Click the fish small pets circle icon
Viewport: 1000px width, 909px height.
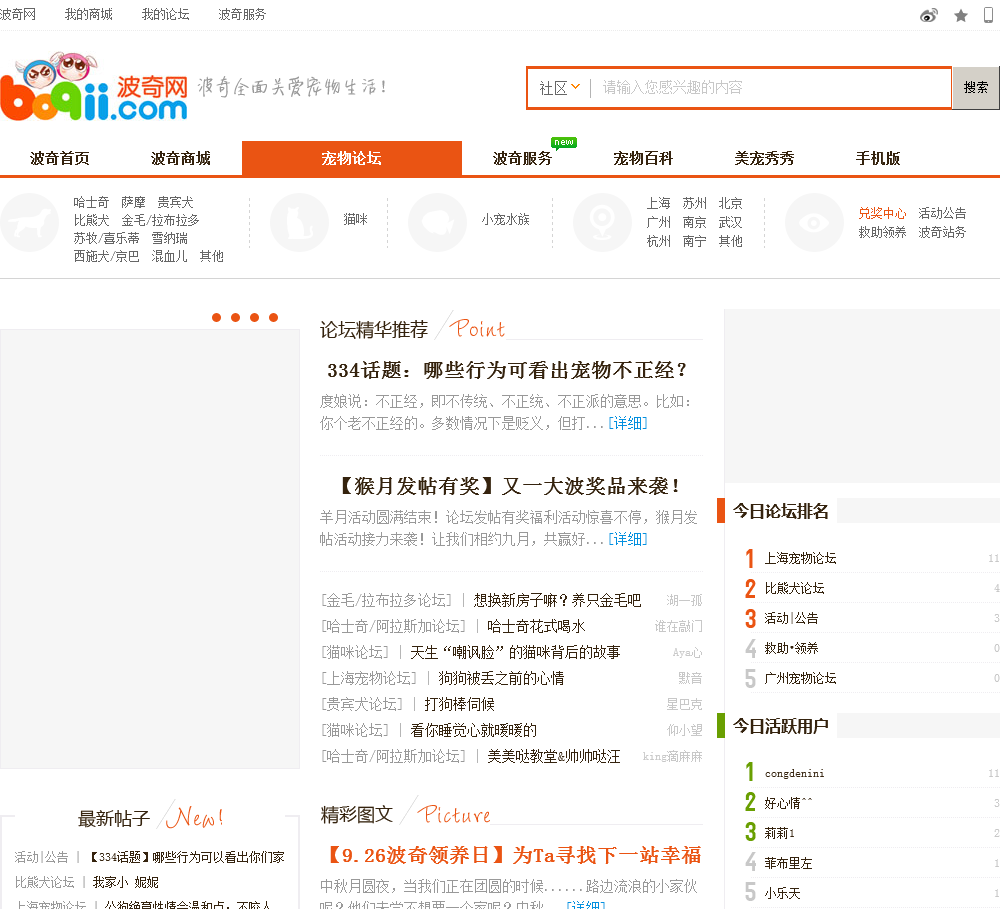point(438,223)
